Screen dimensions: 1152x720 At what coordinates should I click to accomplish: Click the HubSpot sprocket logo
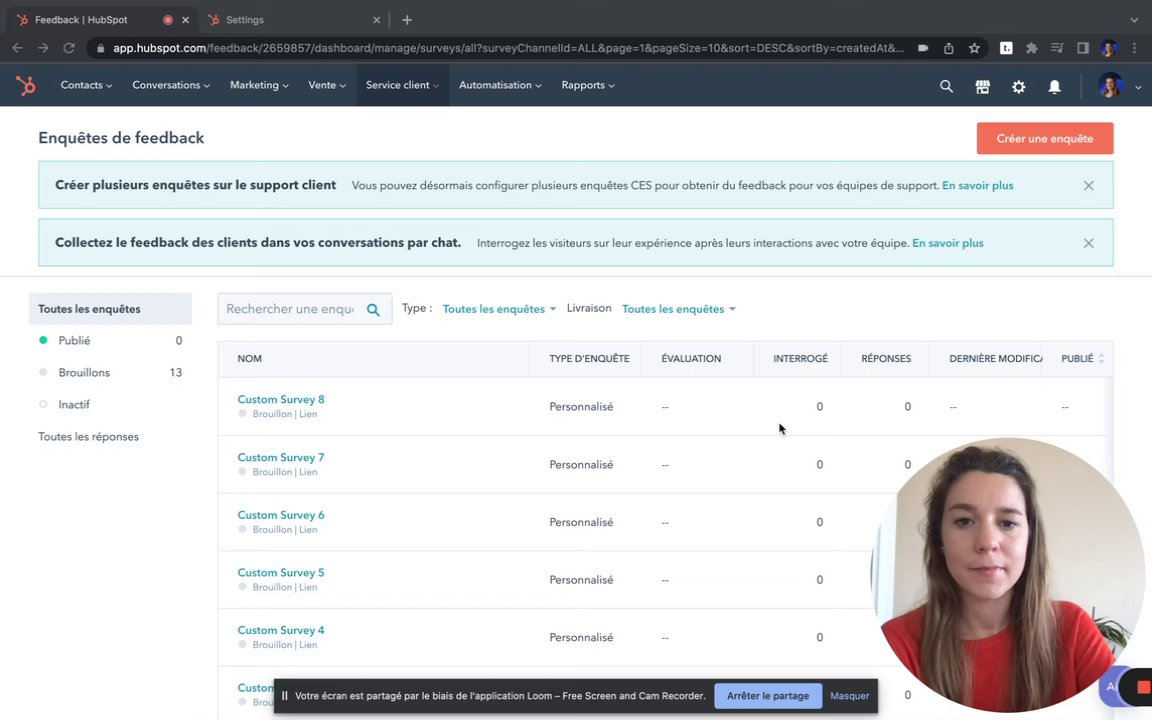(26, 85)
